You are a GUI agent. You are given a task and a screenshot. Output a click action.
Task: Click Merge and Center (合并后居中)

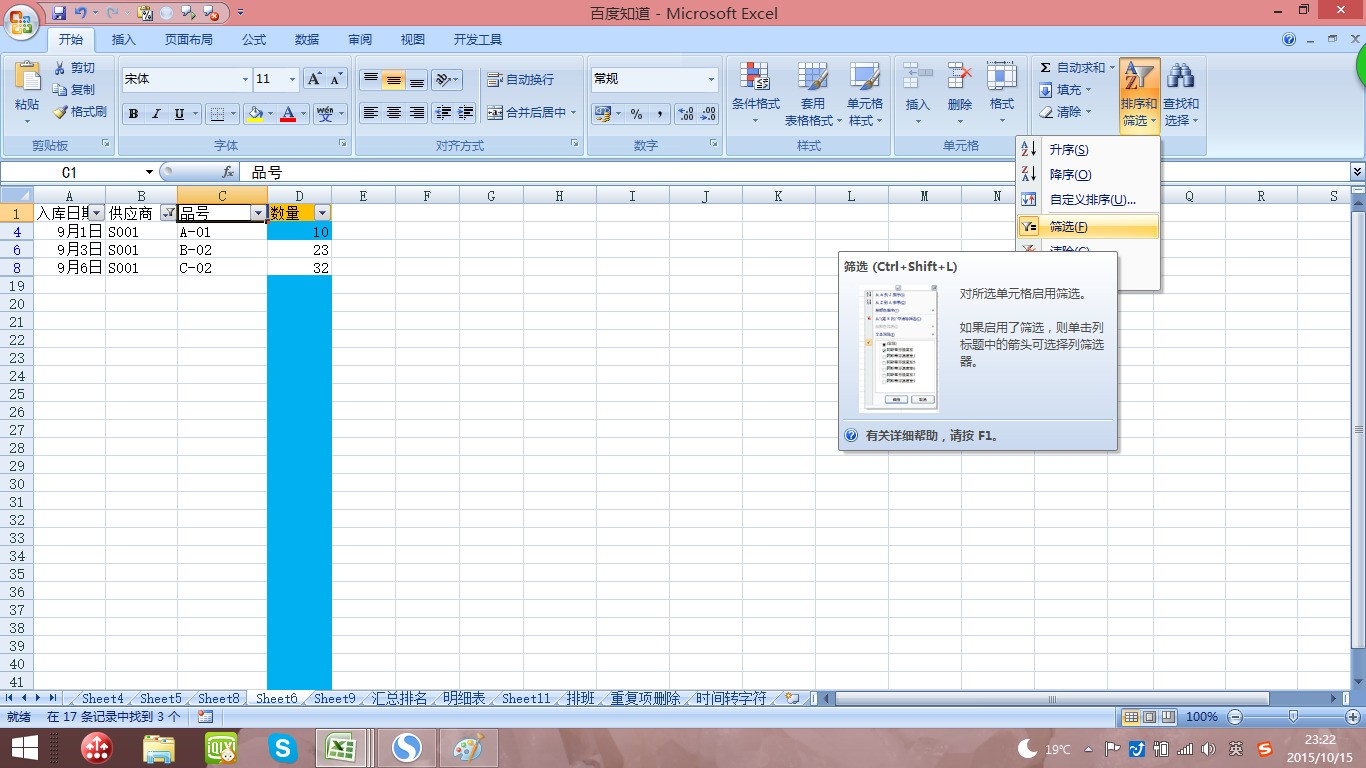click(x=532, y=113)
